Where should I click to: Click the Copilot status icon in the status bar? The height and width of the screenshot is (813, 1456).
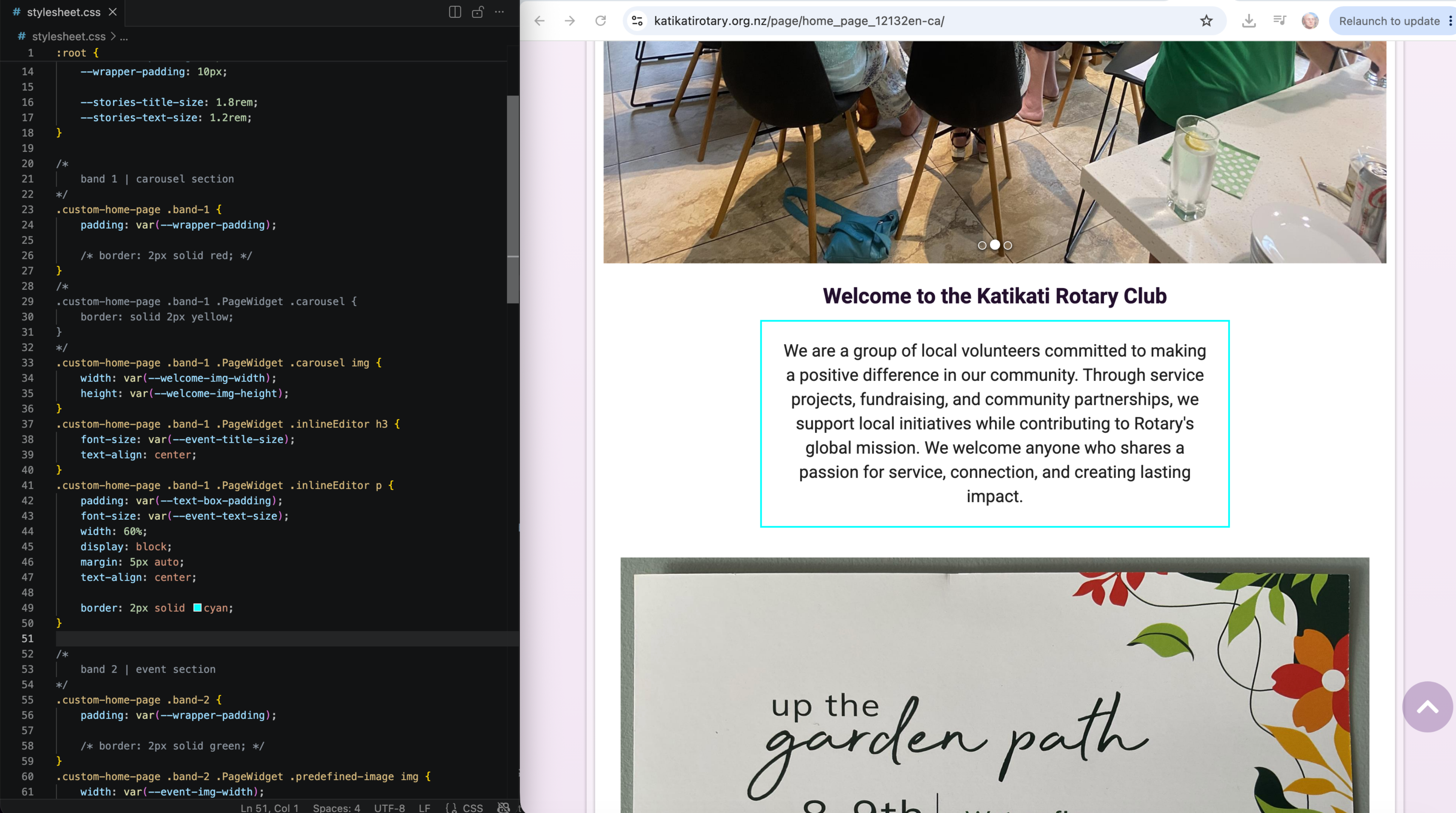coord(503,807)
